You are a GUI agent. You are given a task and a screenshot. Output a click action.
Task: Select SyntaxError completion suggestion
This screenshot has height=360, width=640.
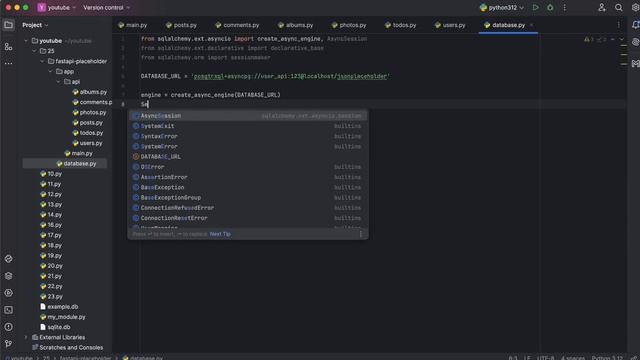248,136
